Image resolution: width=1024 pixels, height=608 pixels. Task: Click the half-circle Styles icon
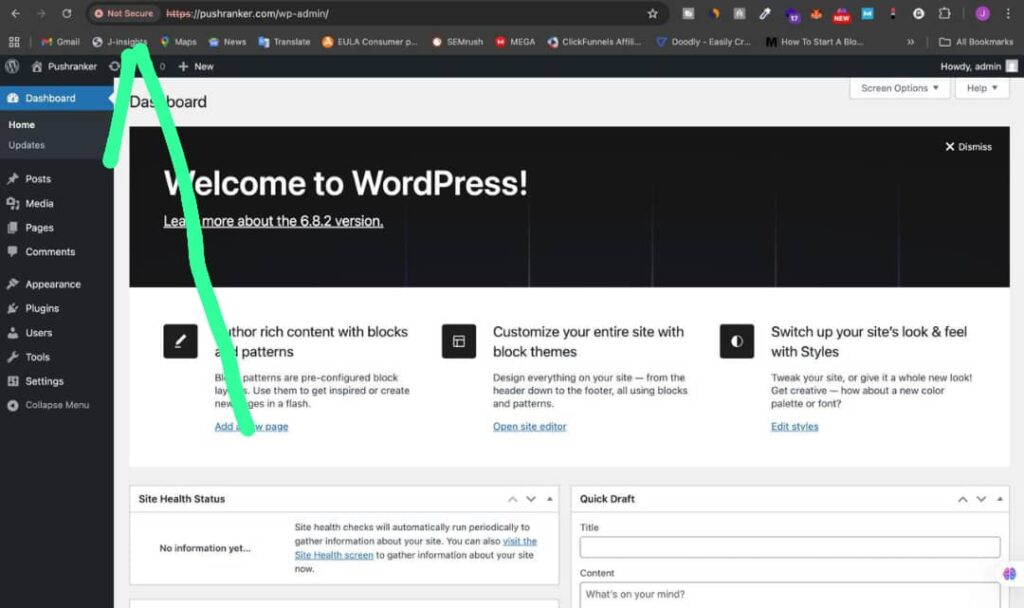pyautogui.click(x=737, y=341)
